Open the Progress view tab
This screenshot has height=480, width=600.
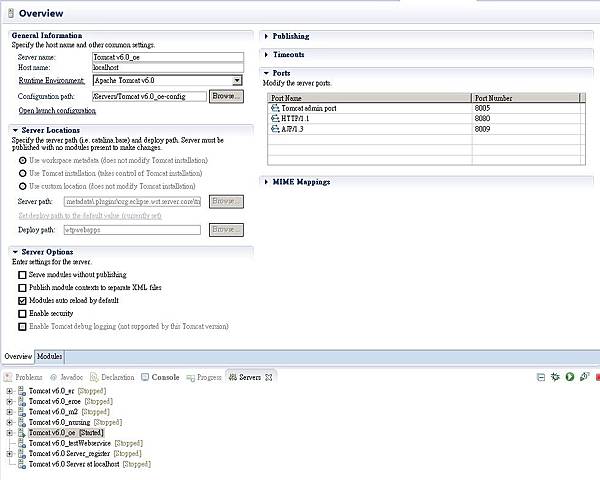pyautogui.click(x=204, y=377)
